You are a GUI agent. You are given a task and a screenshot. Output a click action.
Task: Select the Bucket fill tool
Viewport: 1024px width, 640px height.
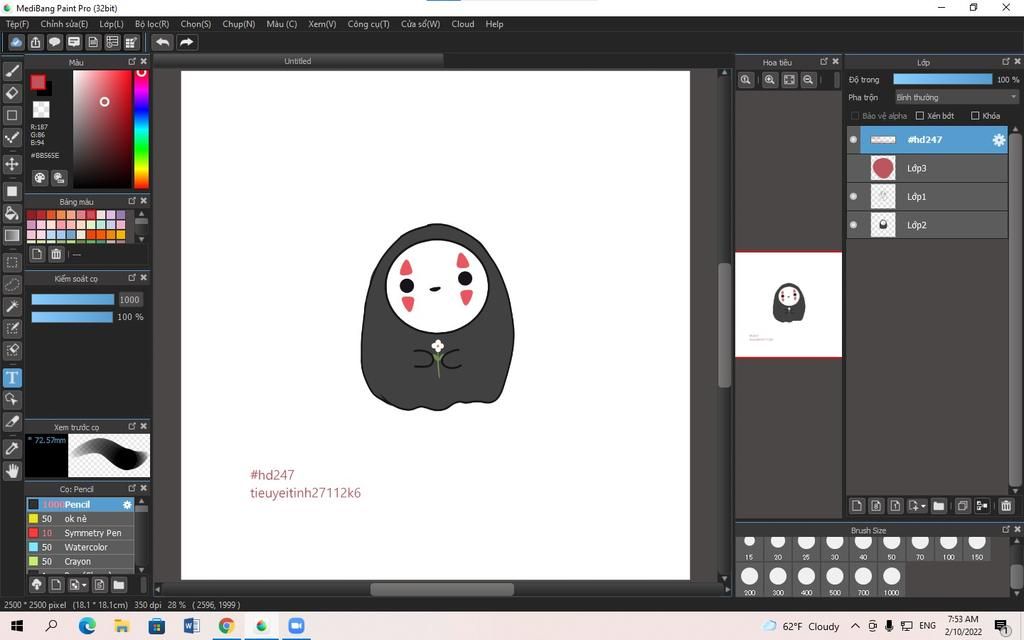point(12,213)
